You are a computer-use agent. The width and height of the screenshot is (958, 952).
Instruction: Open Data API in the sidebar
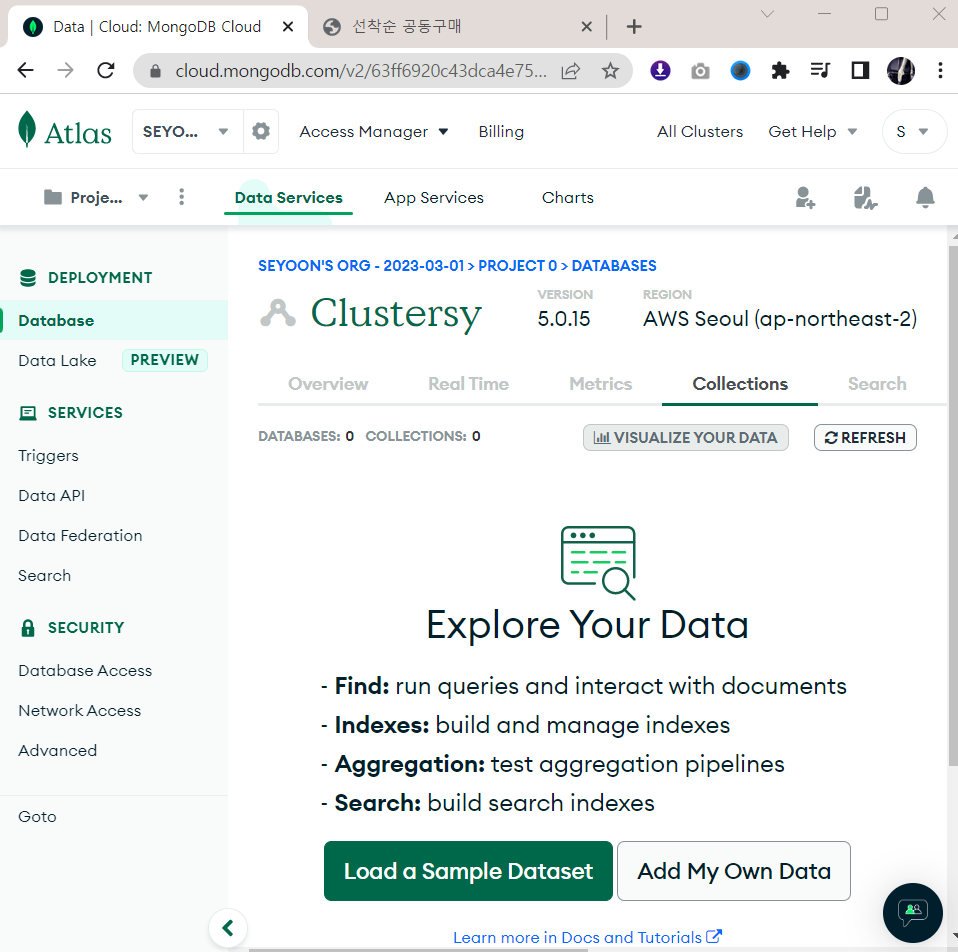[x=51, y=496]
